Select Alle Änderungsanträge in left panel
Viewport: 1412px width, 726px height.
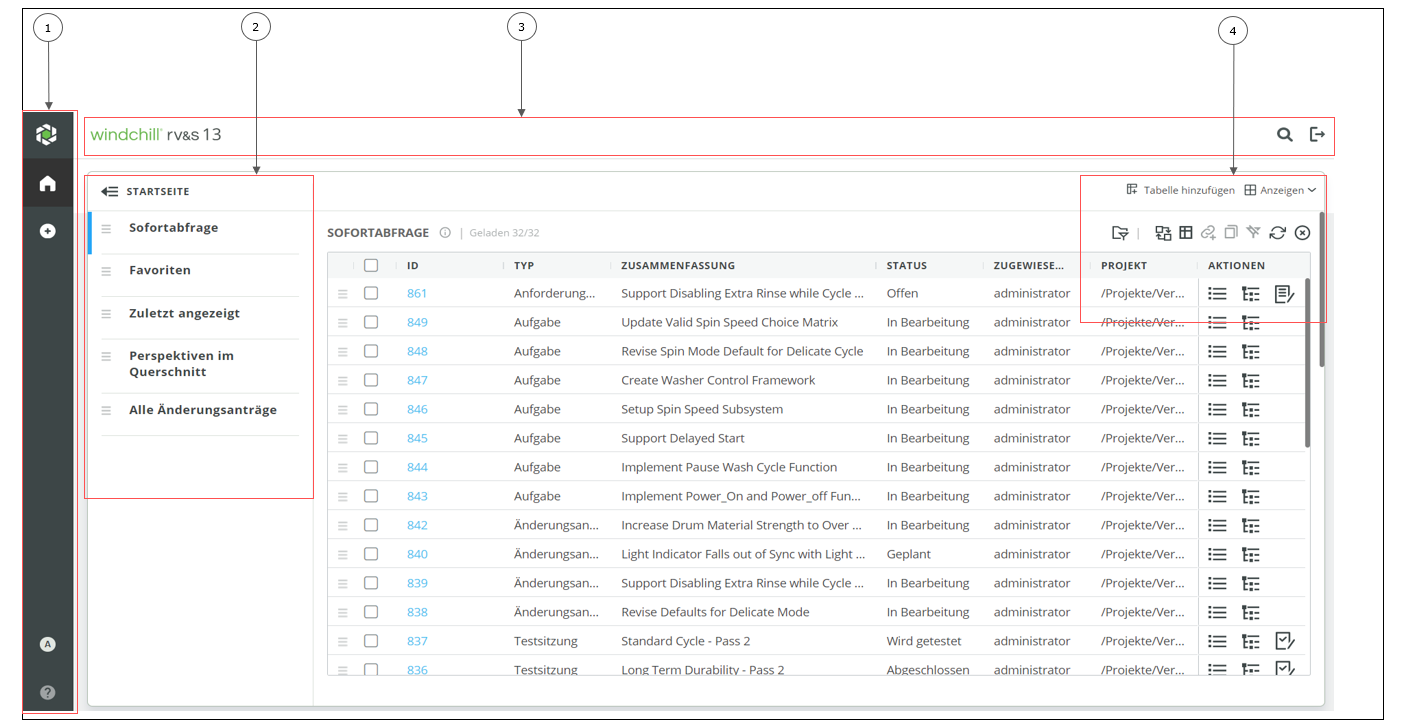coord(203,410)
